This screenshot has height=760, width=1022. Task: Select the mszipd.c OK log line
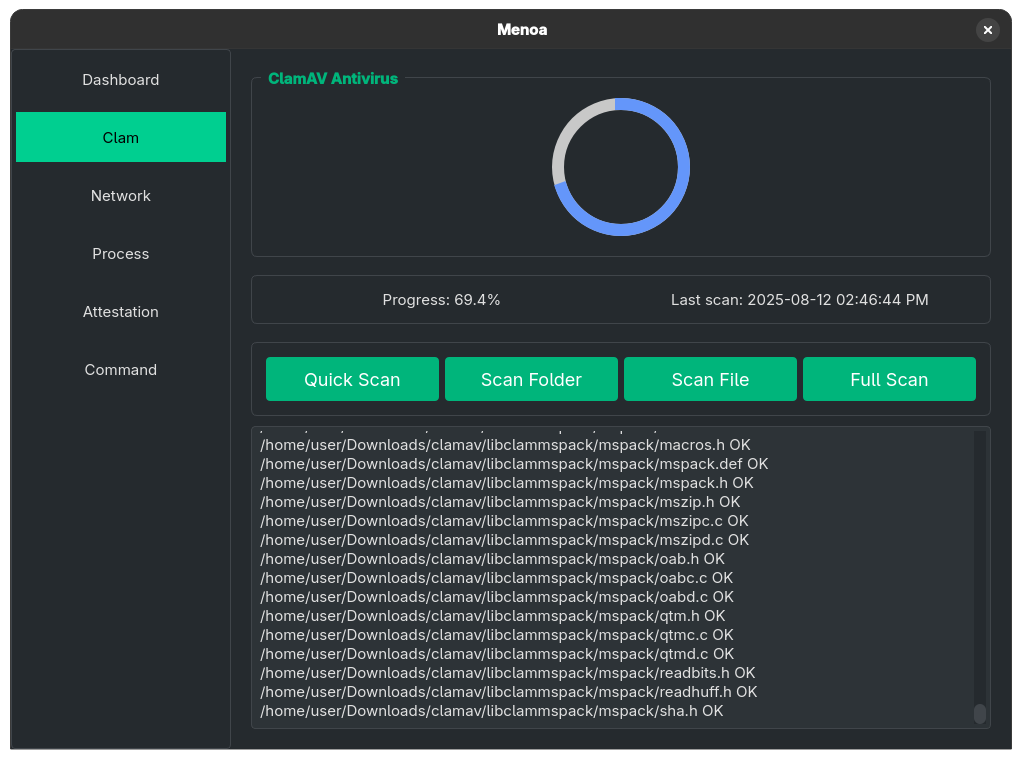coord(504,539)
